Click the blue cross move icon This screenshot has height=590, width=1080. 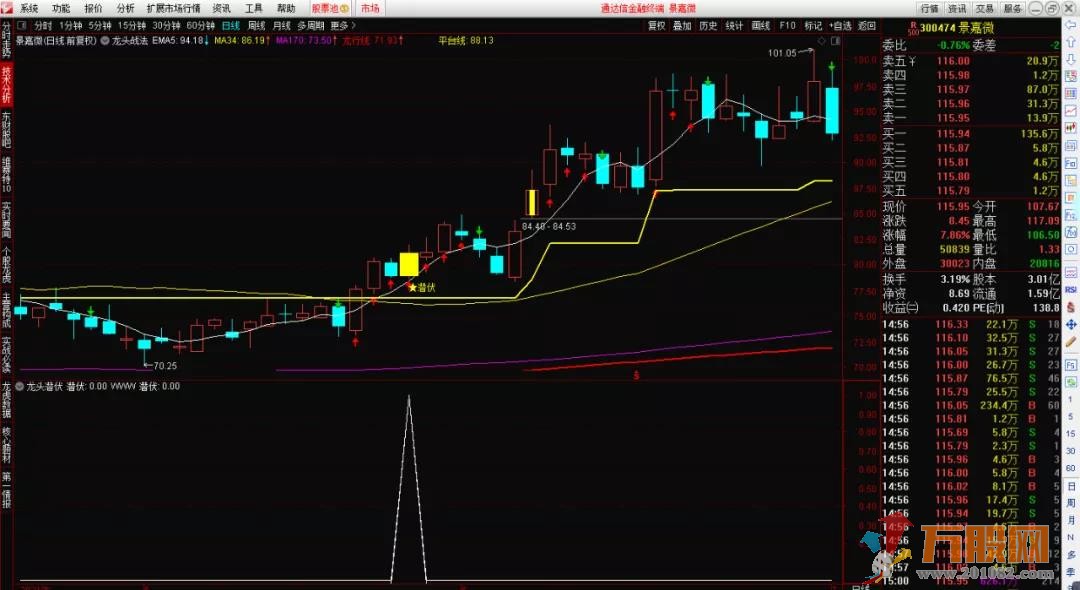1070,325
